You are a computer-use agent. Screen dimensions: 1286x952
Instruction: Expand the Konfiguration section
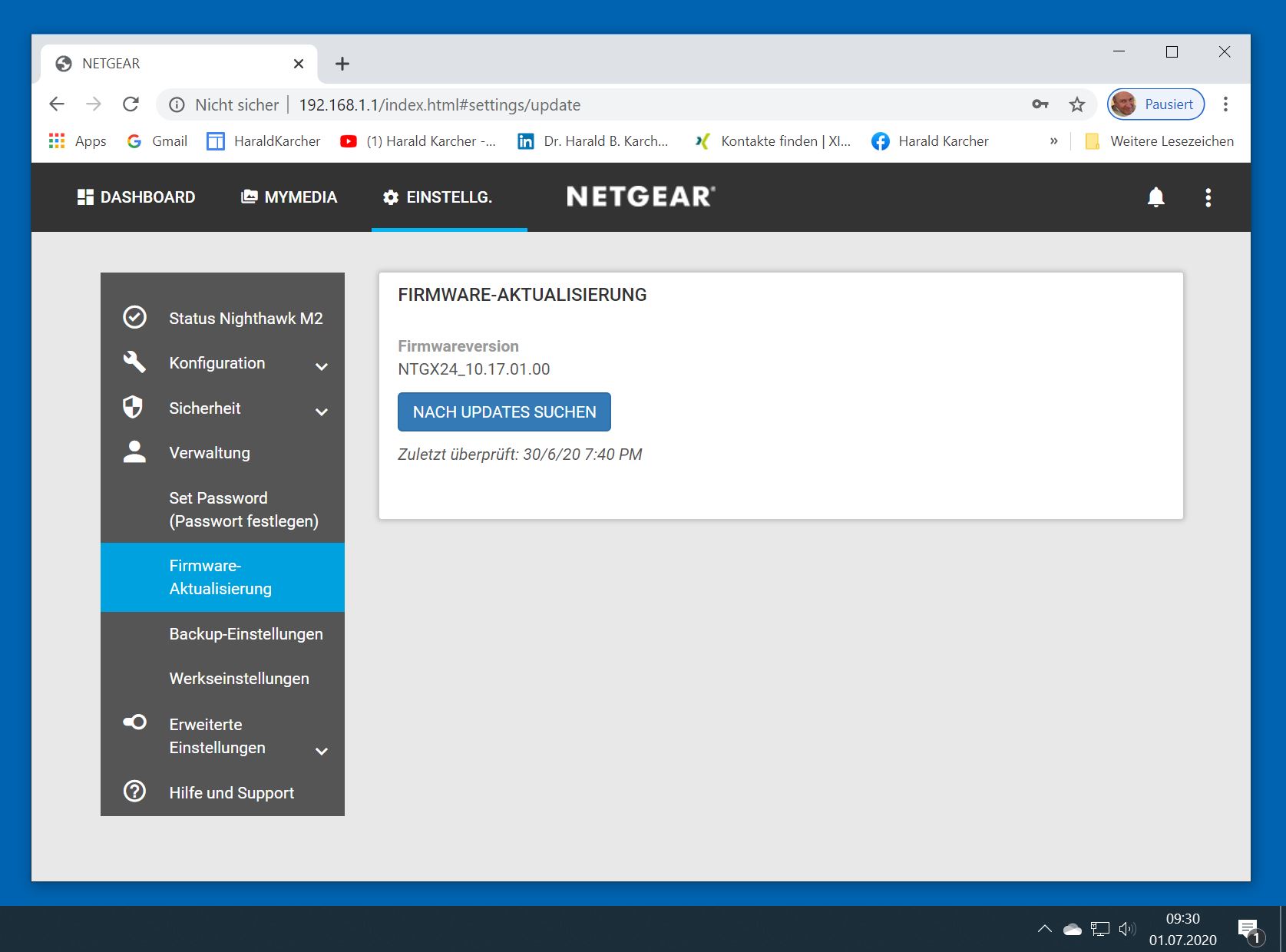tap(322, 366)
